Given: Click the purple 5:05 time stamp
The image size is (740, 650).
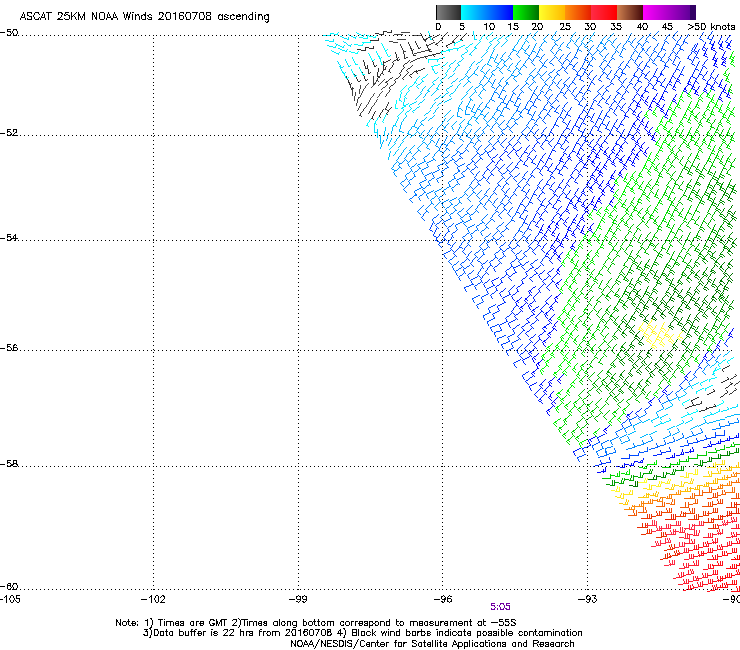Looking at the screenshot, I should 500,607.
